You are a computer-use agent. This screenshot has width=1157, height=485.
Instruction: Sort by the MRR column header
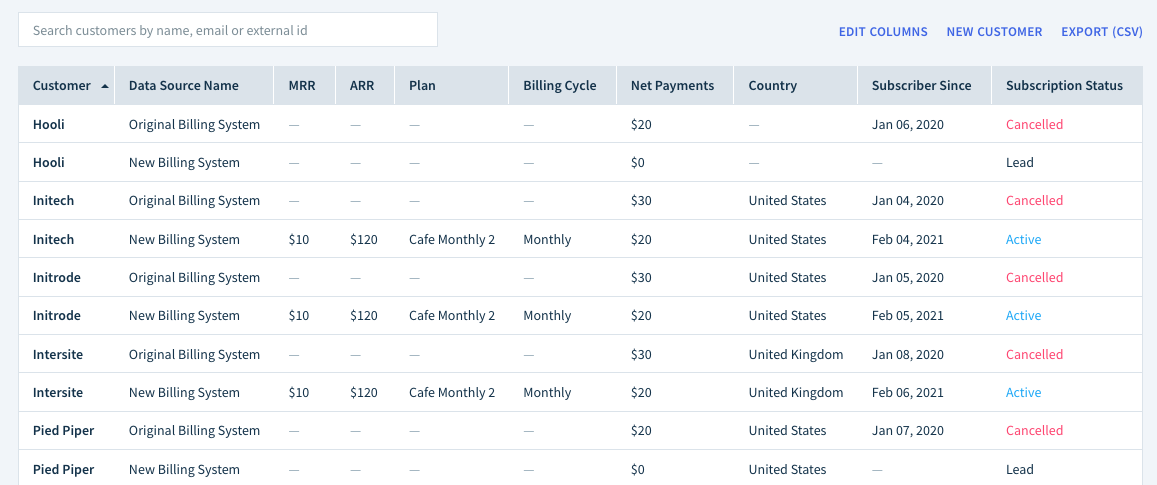(x=302, y=86)
